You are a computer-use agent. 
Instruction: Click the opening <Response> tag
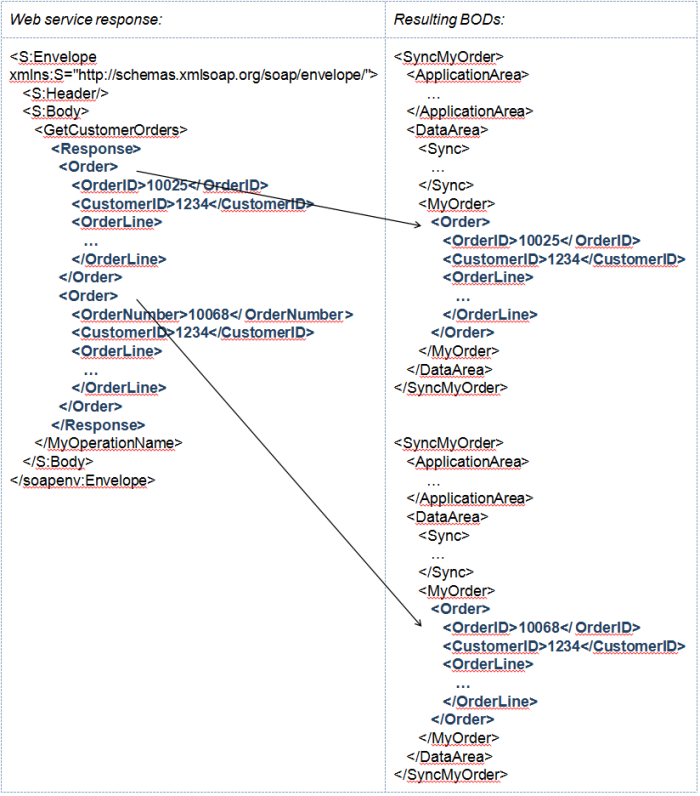tap(96, 148)
